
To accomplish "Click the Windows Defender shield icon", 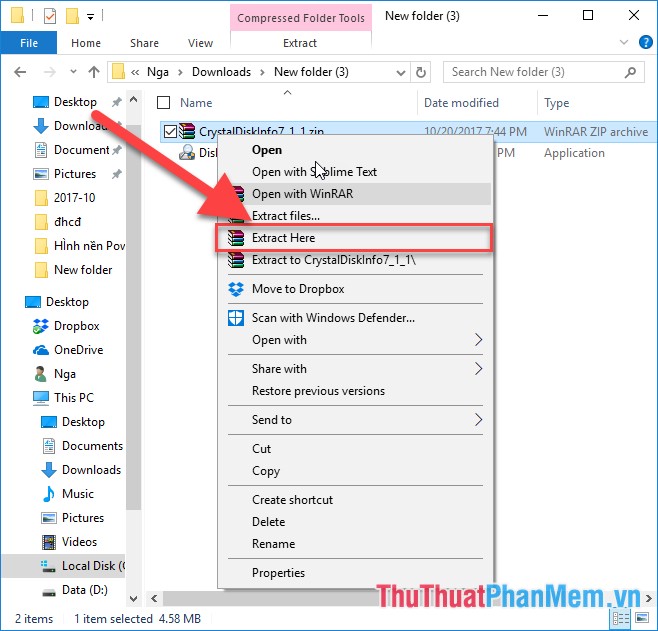I will click(x=236, y=318).
